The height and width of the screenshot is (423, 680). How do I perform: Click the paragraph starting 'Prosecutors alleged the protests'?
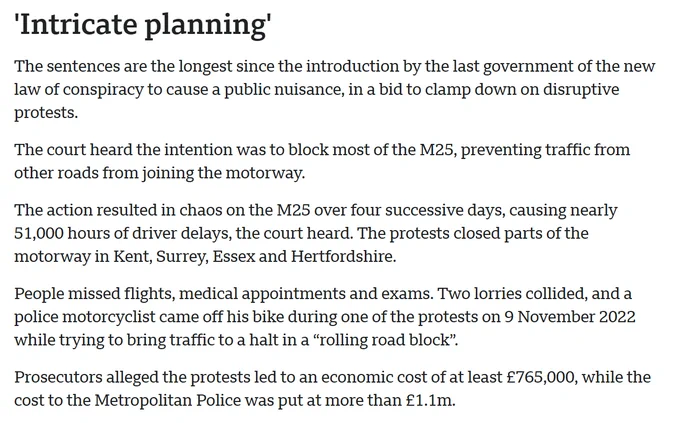(x=332, y=389)
